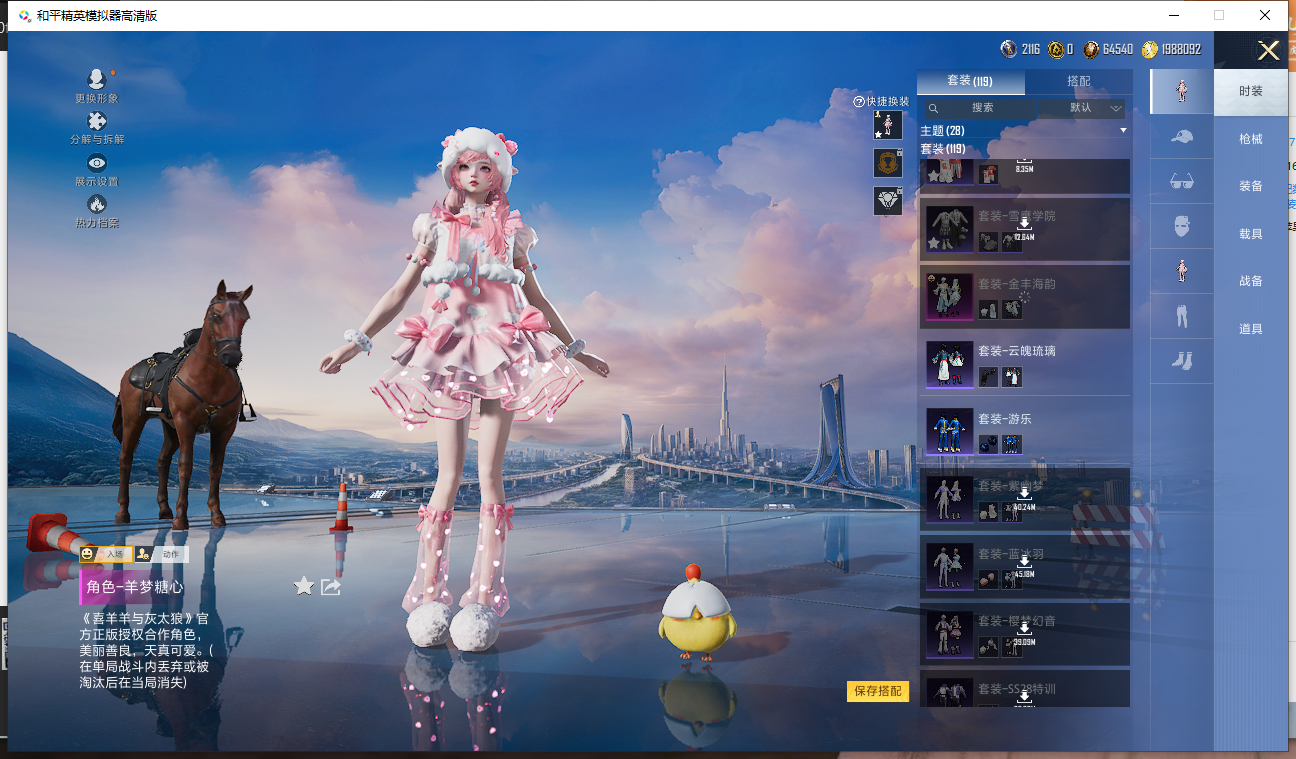Share the character with the share arrow icon

(x=331, y=586)
